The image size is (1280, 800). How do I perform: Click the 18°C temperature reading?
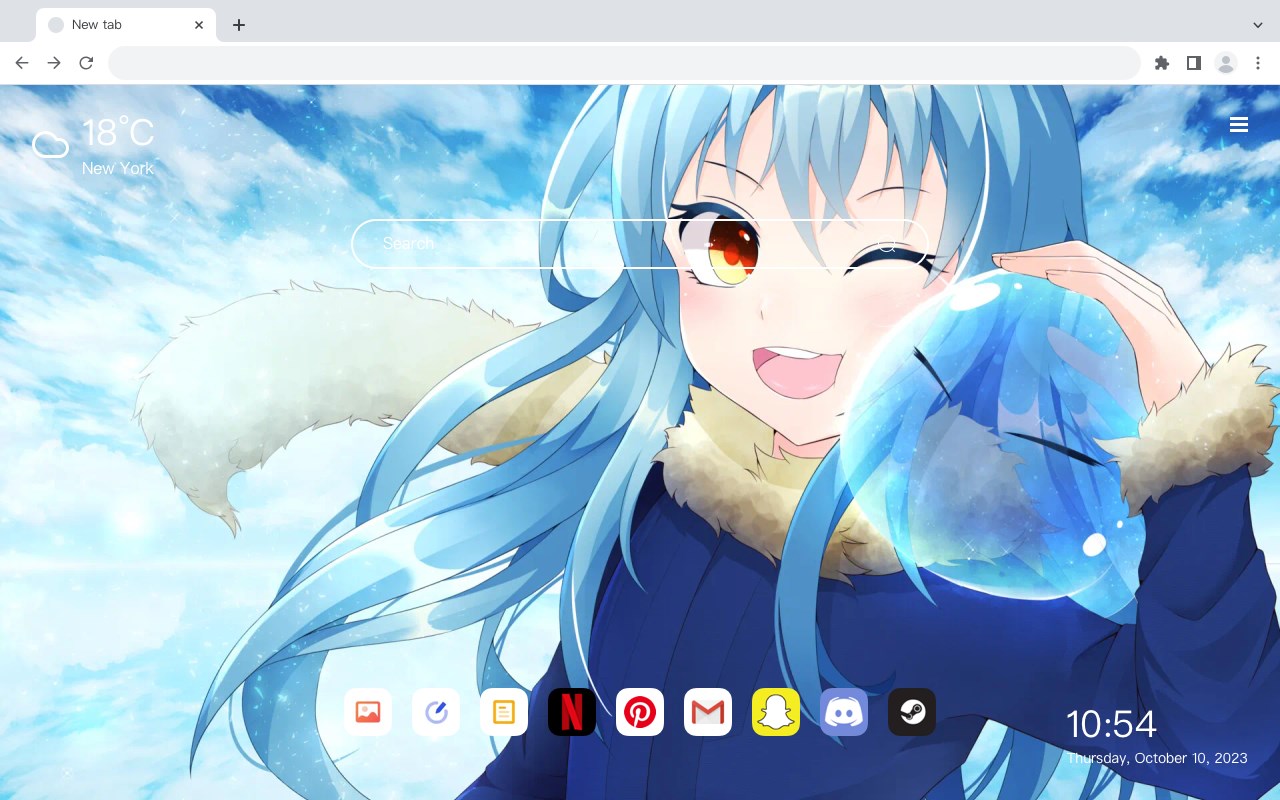click(x=118, y=133)
